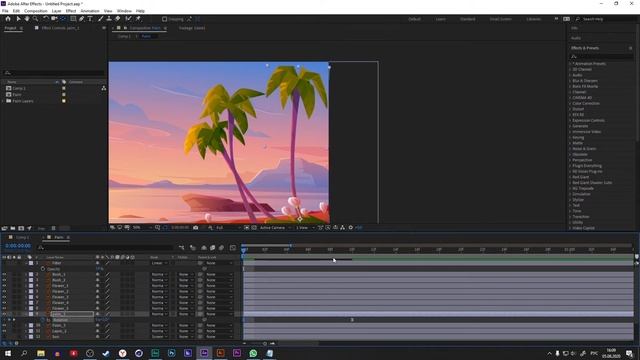Click the Frame Blending enable icon in timeline
Image resolution: width=640 pixels, height=360 pixels.
coord(212,247)
